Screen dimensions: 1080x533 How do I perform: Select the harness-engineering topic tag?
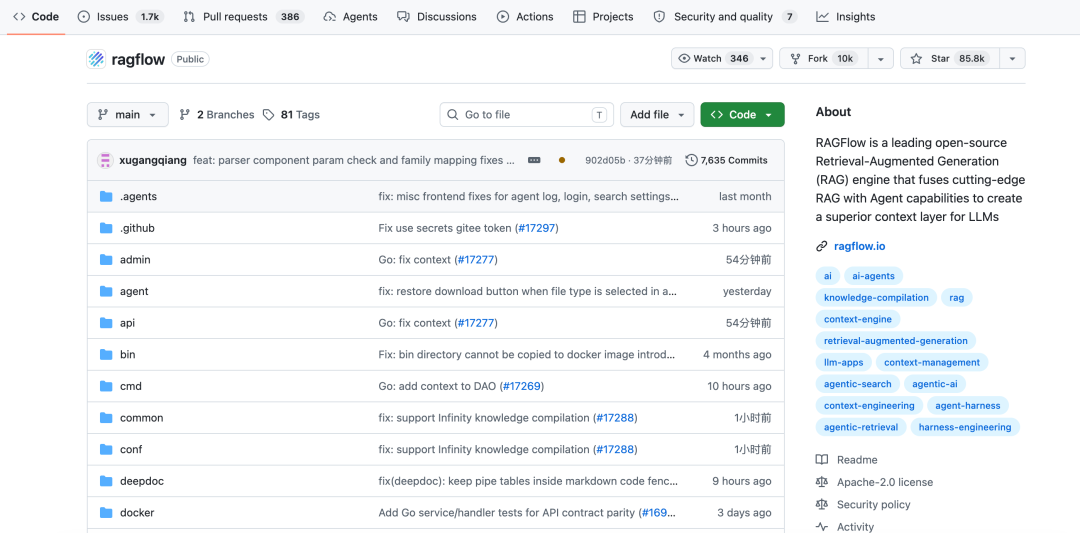[x=965, y=427]
